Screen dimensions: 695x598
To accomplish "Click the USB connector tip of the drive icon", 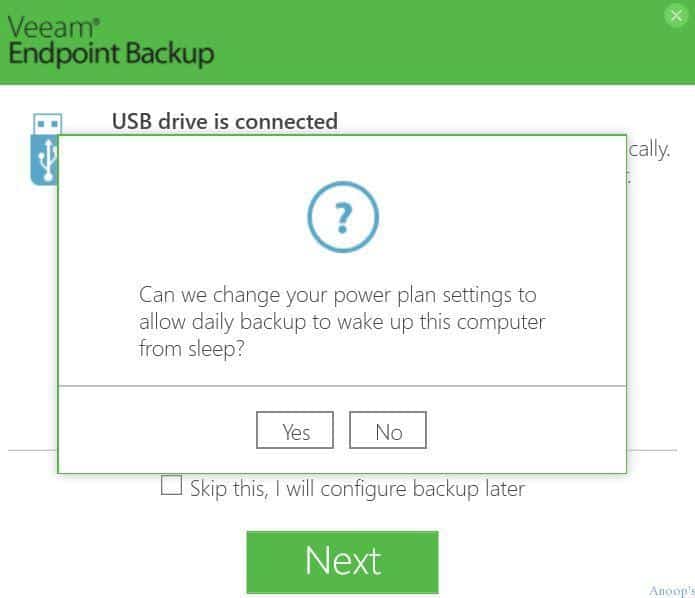I will click(x=47, y=124).
